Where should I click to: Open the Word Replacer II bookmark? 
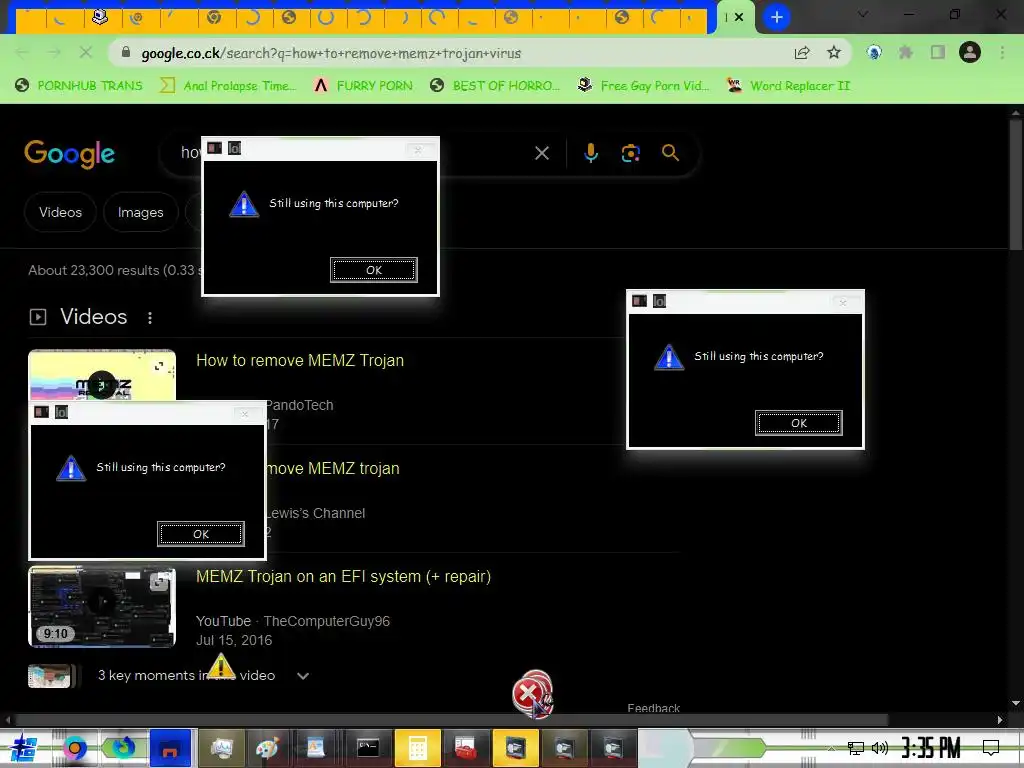(x=789, y=86)
